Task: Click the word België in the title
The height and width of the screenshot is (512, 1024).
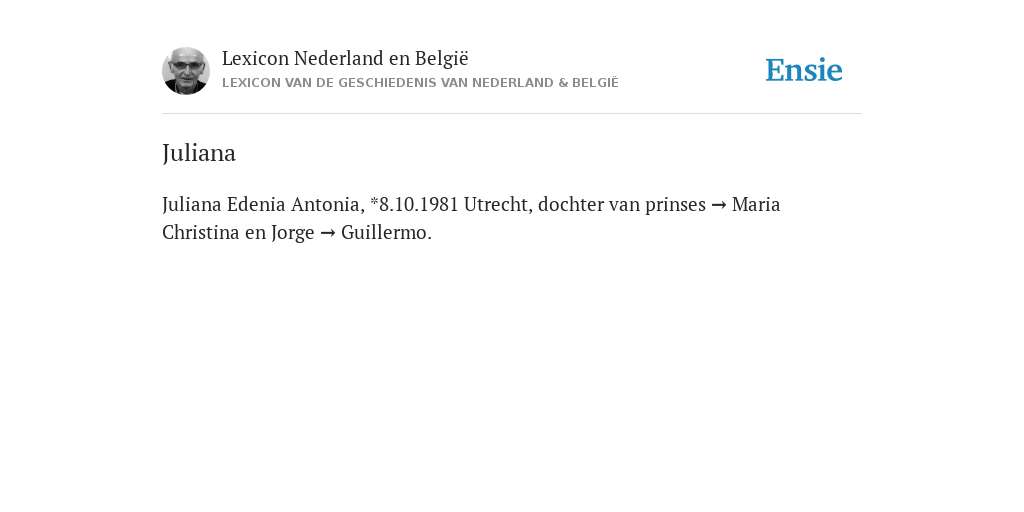Action: click(x=441, y=58)
